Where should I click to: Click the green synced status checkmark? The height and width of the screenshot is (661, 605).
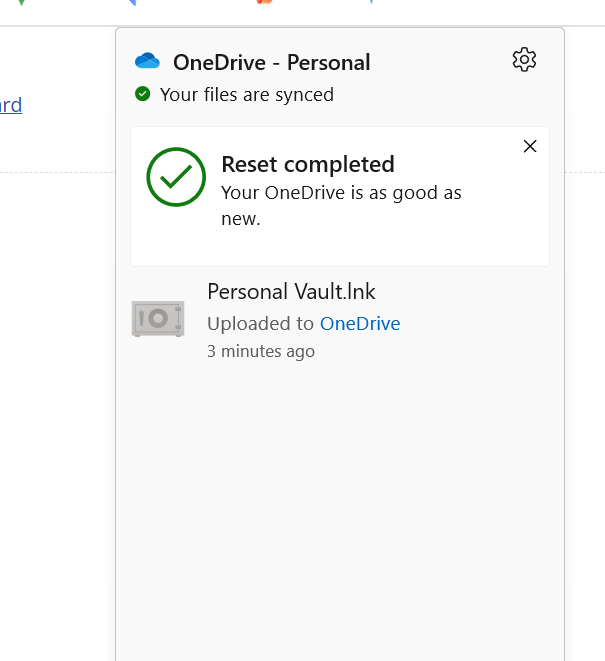pyautogui.click(x=143, y=94)
